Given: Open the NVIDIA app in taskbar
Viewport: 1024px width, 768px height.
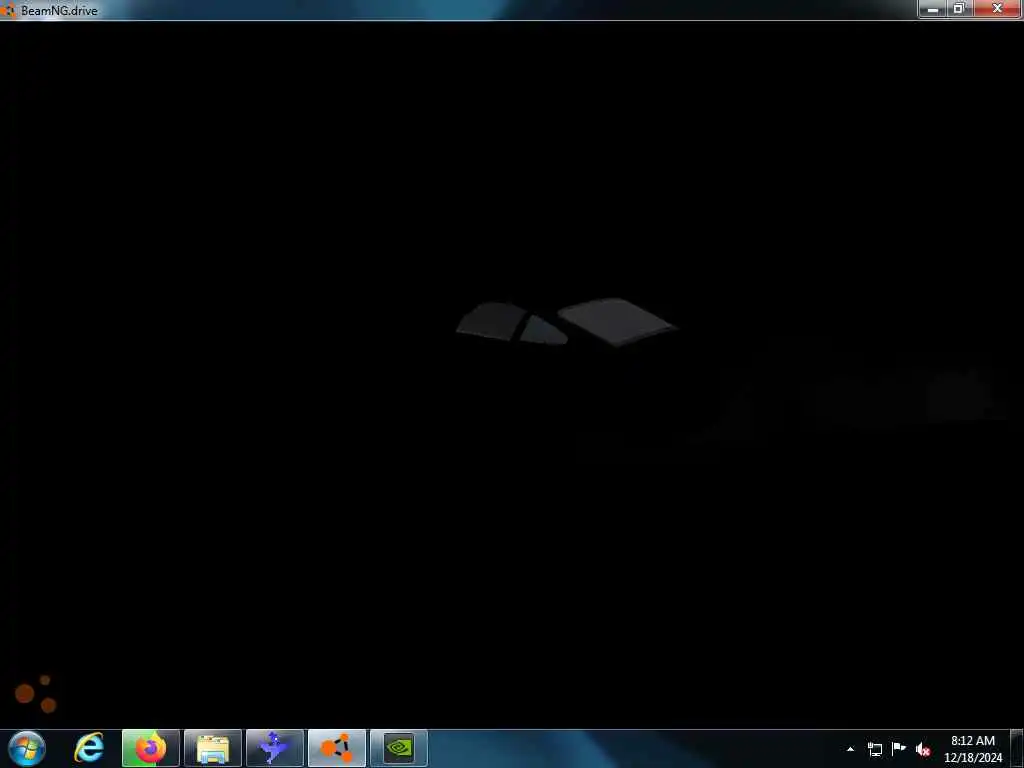Looking at the screenshot, I should [399, 748].
